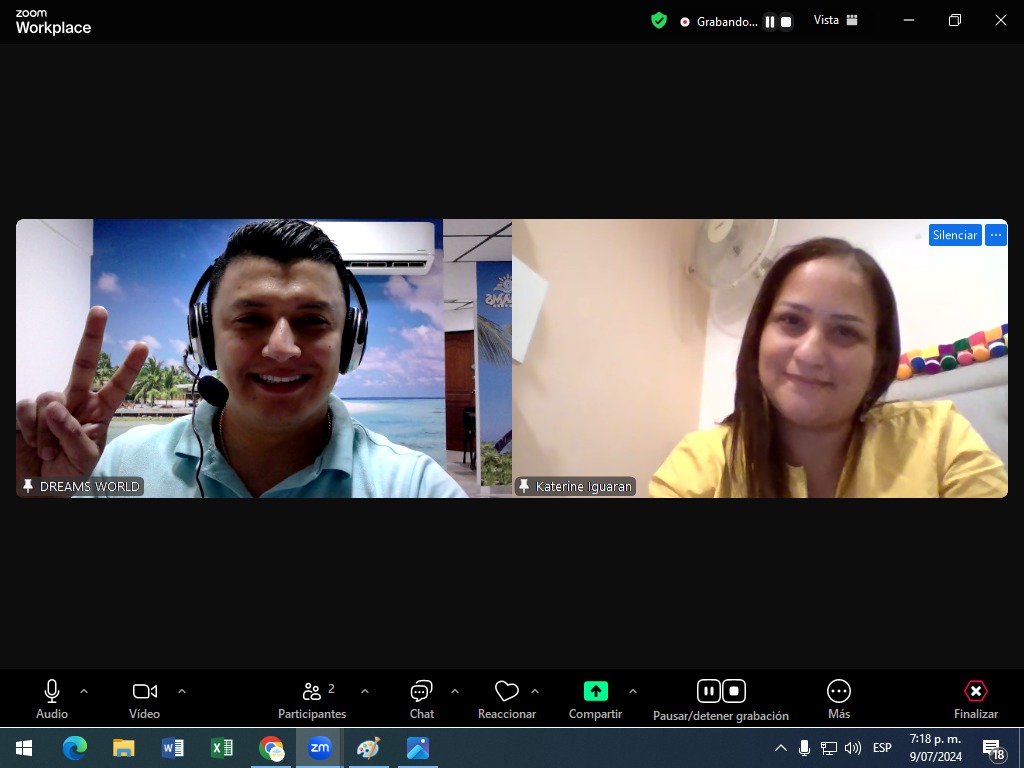This screenshot has height=768, width=1024.
Task: Click Finalizar to end meeting
Action: tap(975, 699)
